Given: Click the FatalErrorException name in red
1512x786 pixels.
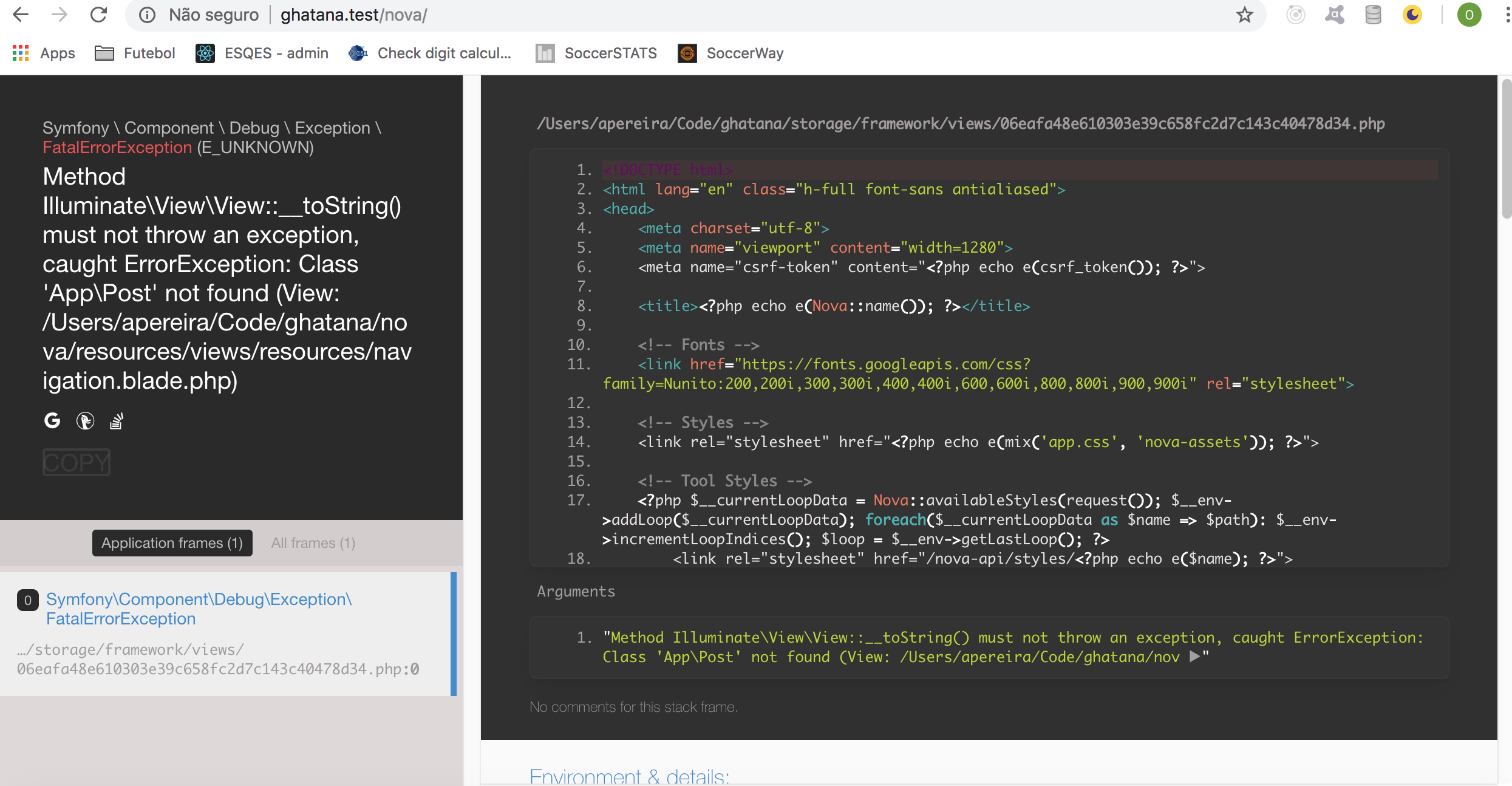Looking at the screenshot, I should pos(117,148).
